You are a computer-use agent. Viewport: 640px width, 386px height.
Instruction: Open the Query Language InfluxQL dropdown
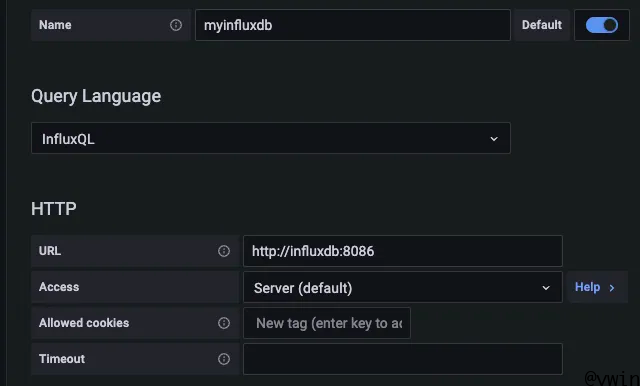[x=271, y=138]
